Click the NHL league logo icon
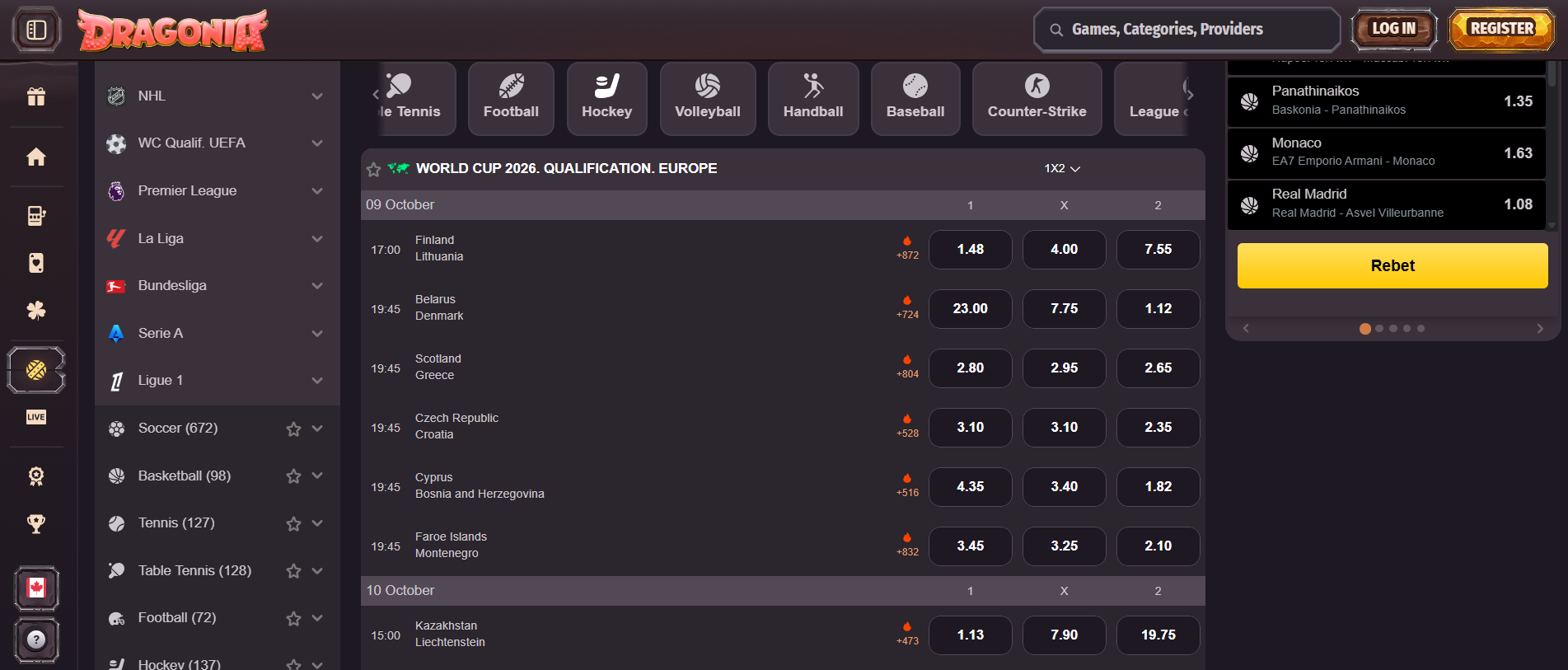 116,96
